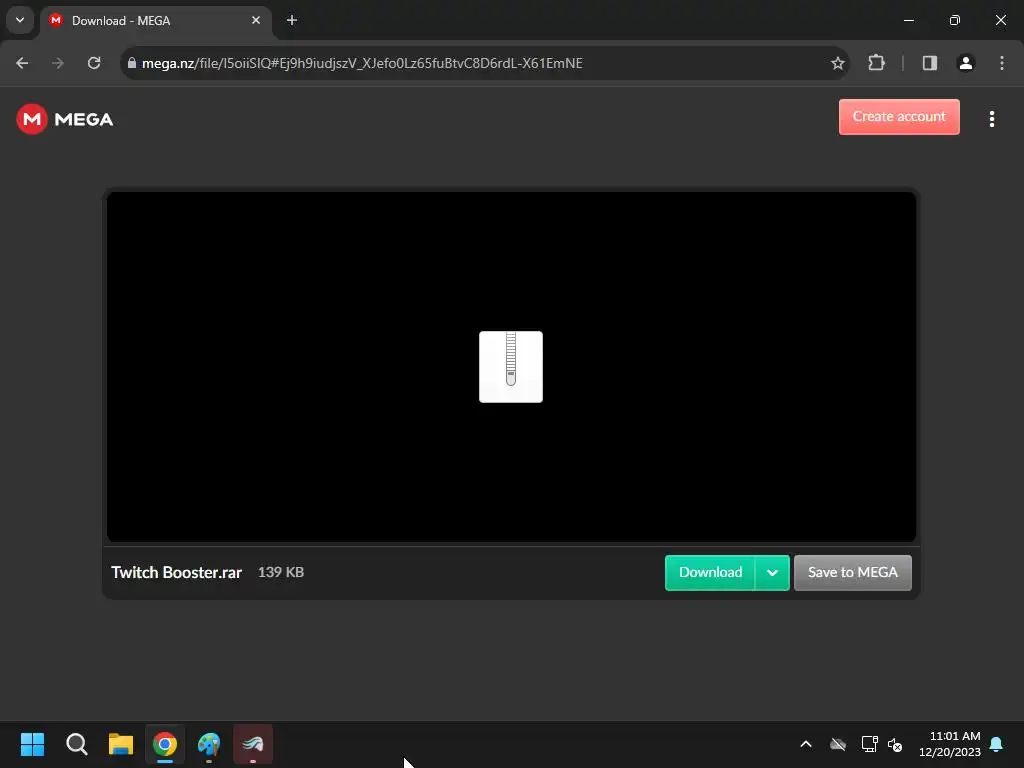Image resolution: width=1024 pixels, height=768 pixels.
Task: Expand the Download options dropdown arrow
Action: click(773, 573)
